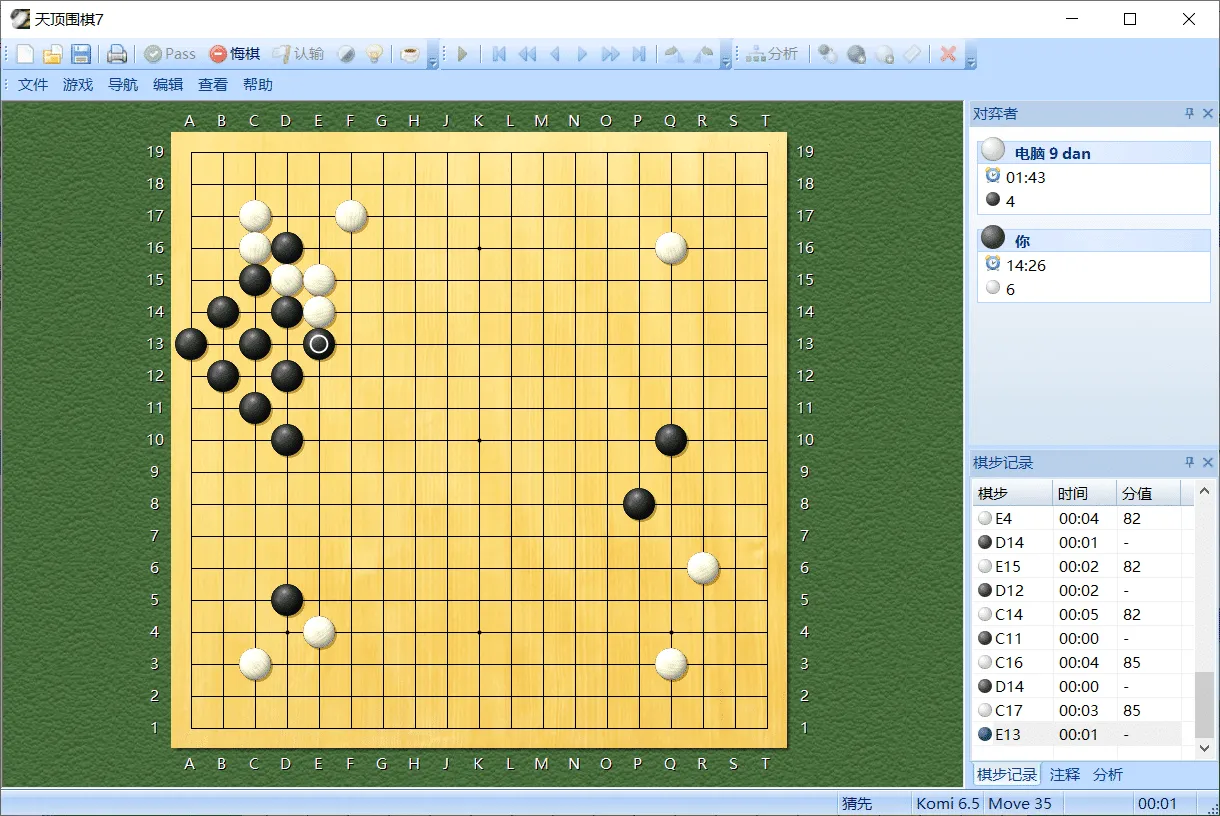Switch to the 注释 tab
Screen dimensions: 1220x816
(1065, 775)
